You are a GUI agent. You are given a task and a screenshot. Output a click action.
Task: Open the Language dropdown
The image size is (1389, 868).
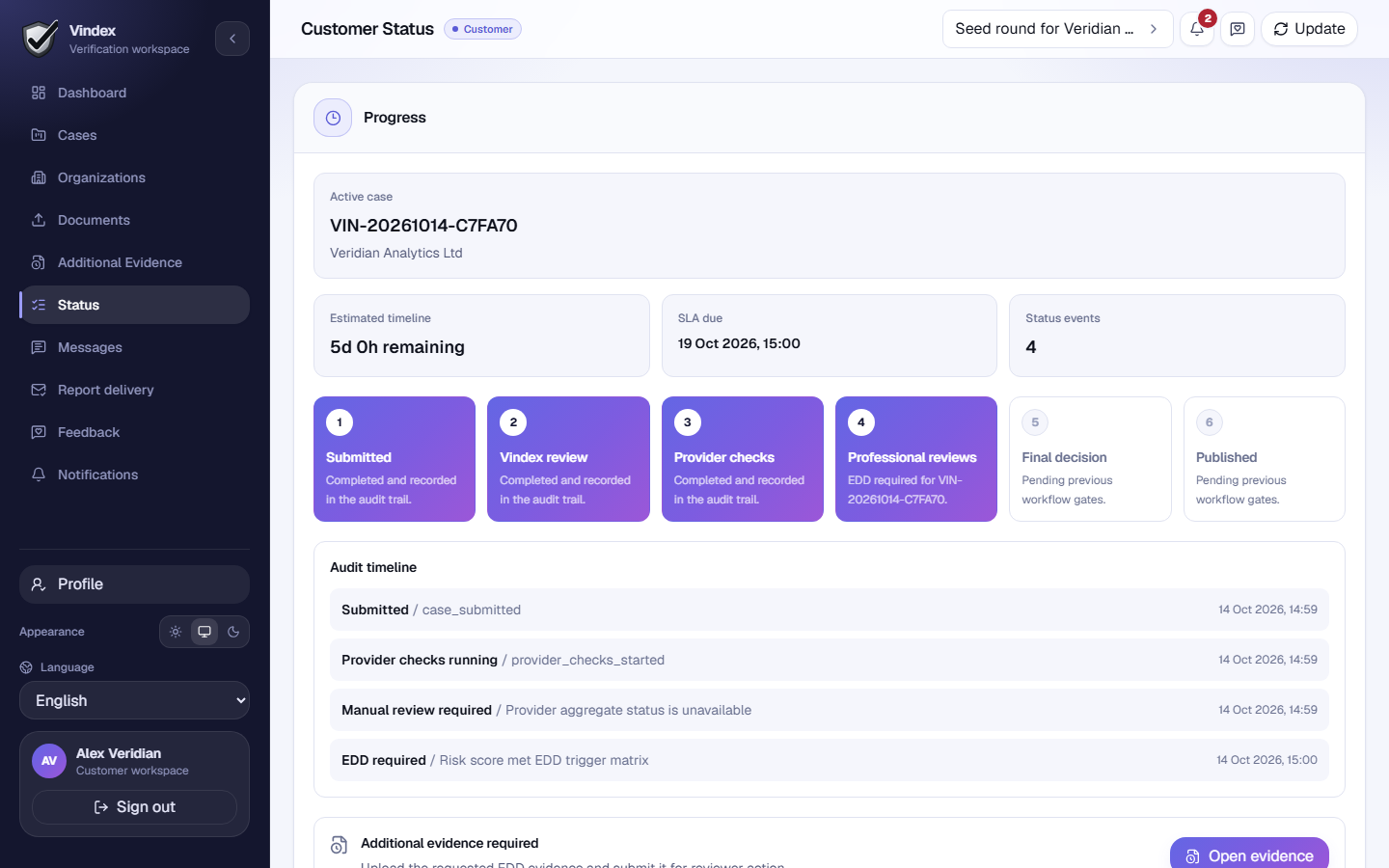coord(134,700)
